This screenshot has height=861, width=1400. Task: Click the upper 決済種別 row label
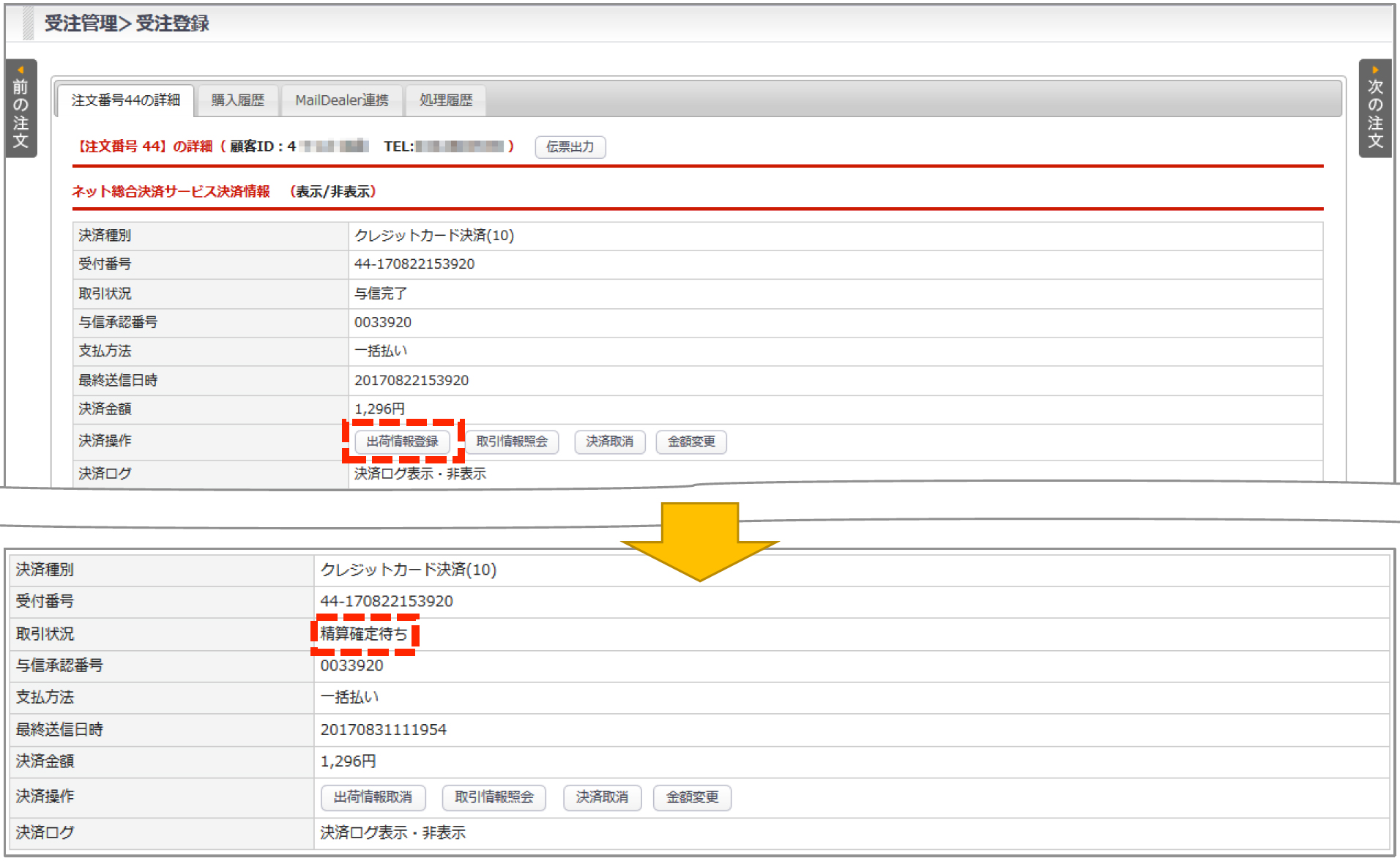[x=105, y=236]
